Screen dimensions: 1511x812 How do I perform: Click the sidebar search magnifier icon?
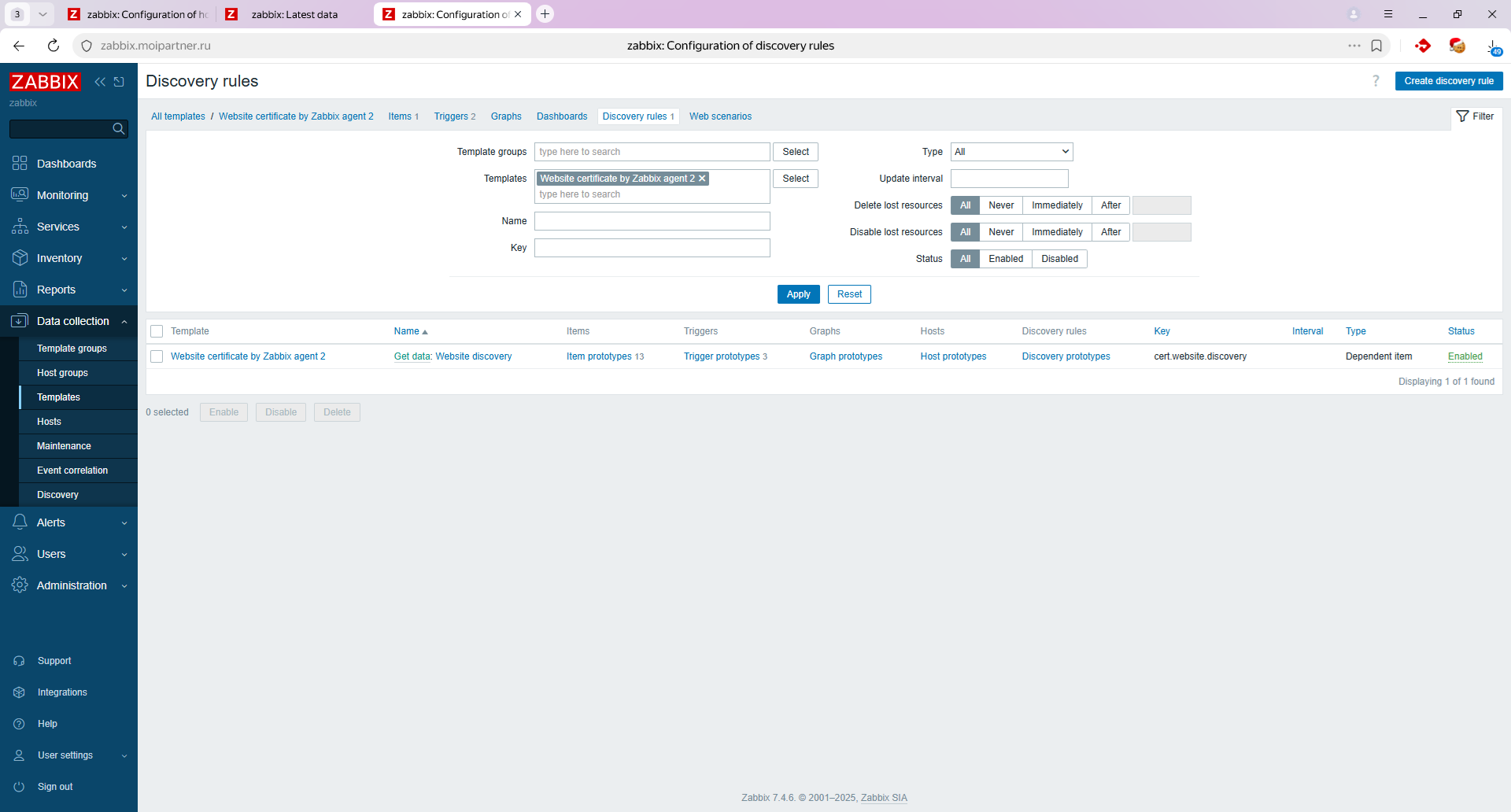[119, 129]
